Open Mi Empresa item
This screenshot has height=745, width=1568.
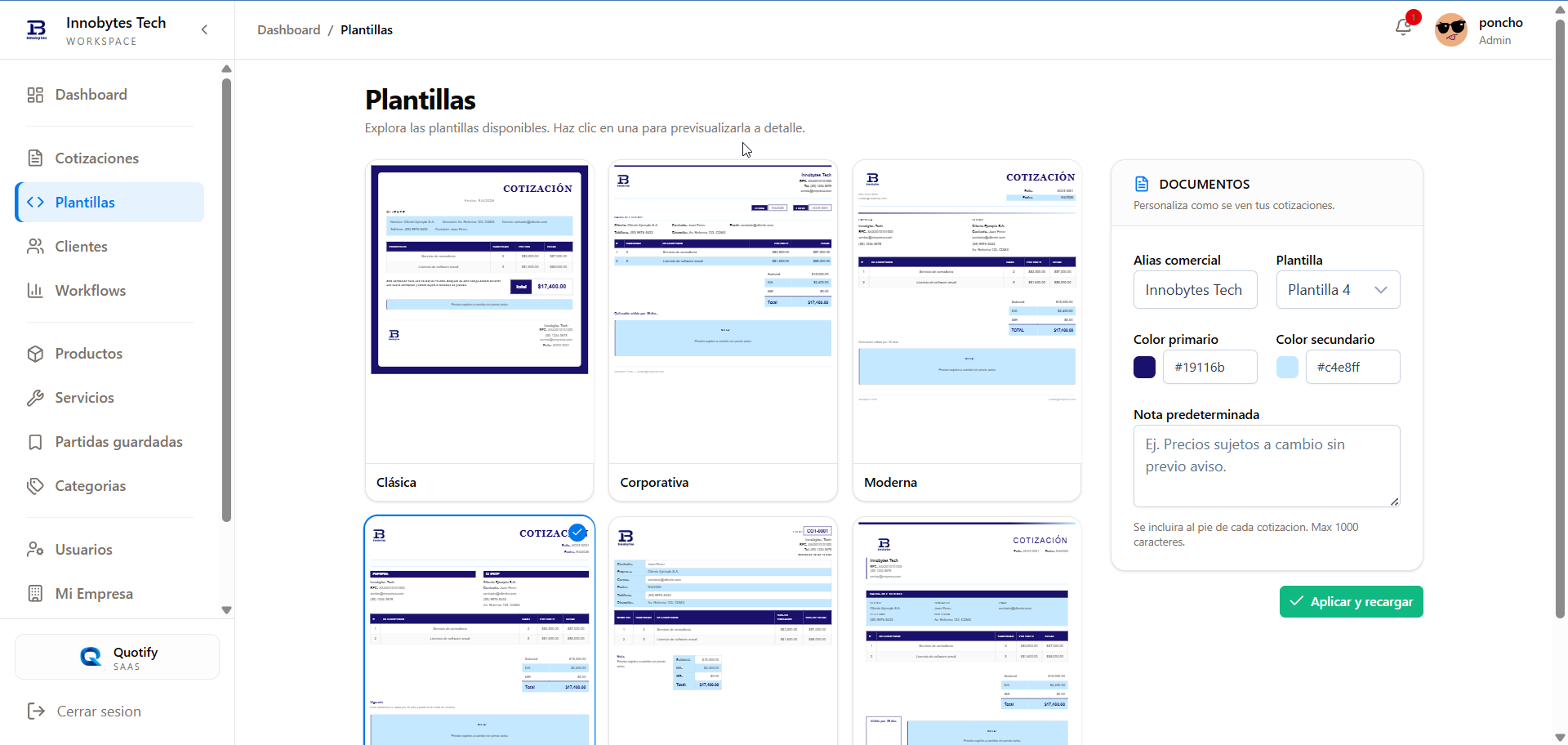coord(109,594)
